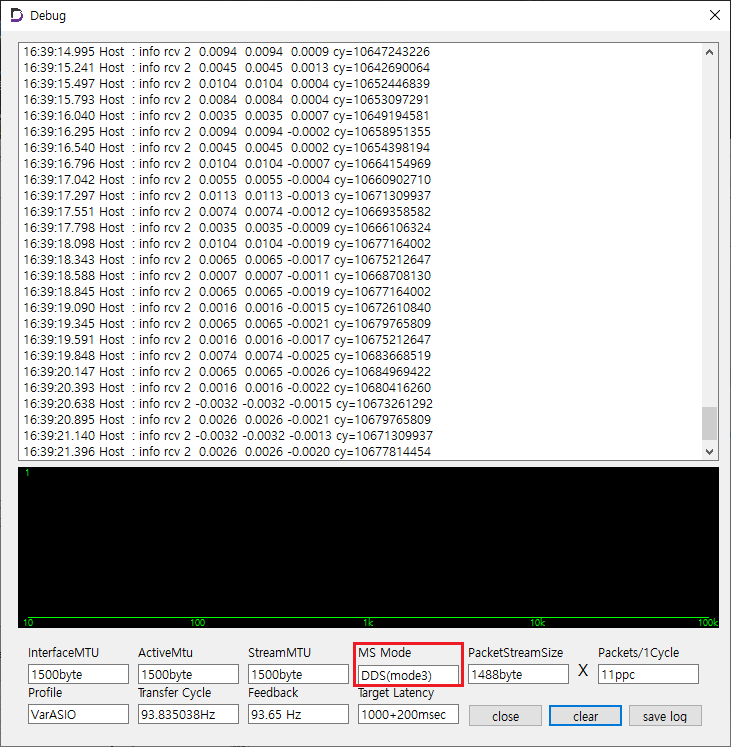Click the StreamMTU 1500byte field
Screen dimensions: 731x747
[x=298, y=674]
